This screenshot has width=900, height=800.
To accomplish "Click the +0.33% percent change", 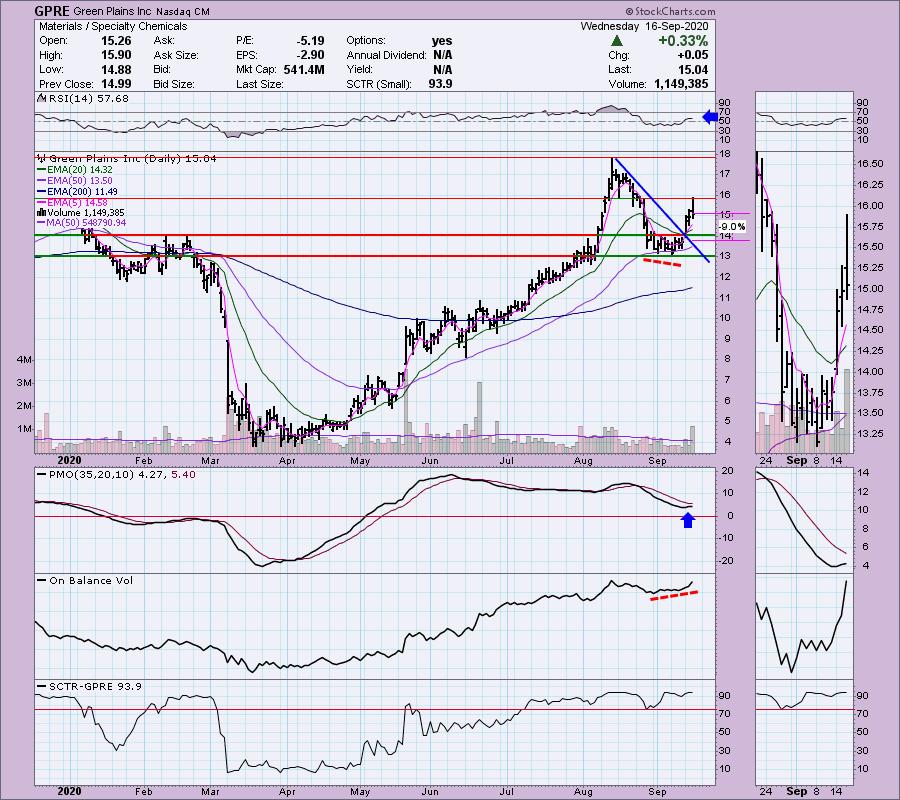I will (x=683, y=41).
